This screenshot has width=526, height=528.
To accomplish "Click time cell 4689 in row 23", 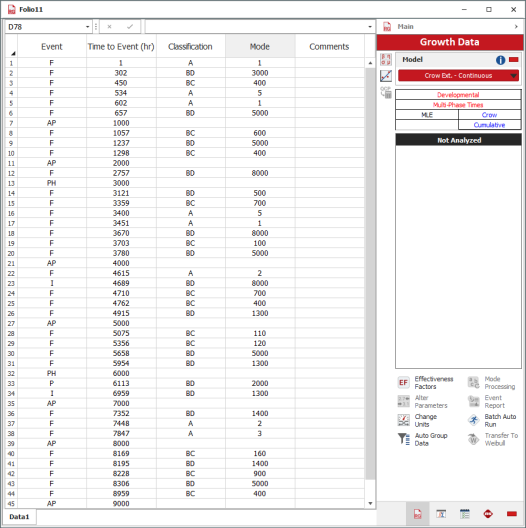I will point(121,283).
